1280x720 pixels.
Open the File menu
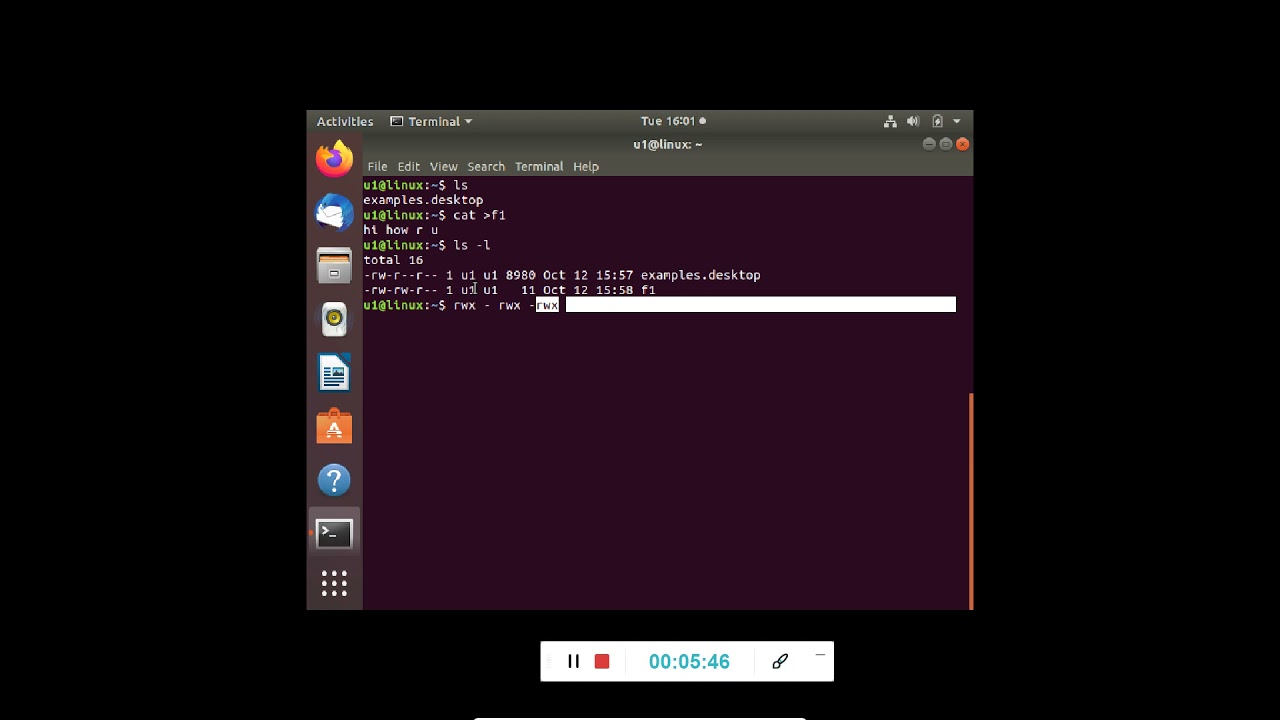pos(377,166)
